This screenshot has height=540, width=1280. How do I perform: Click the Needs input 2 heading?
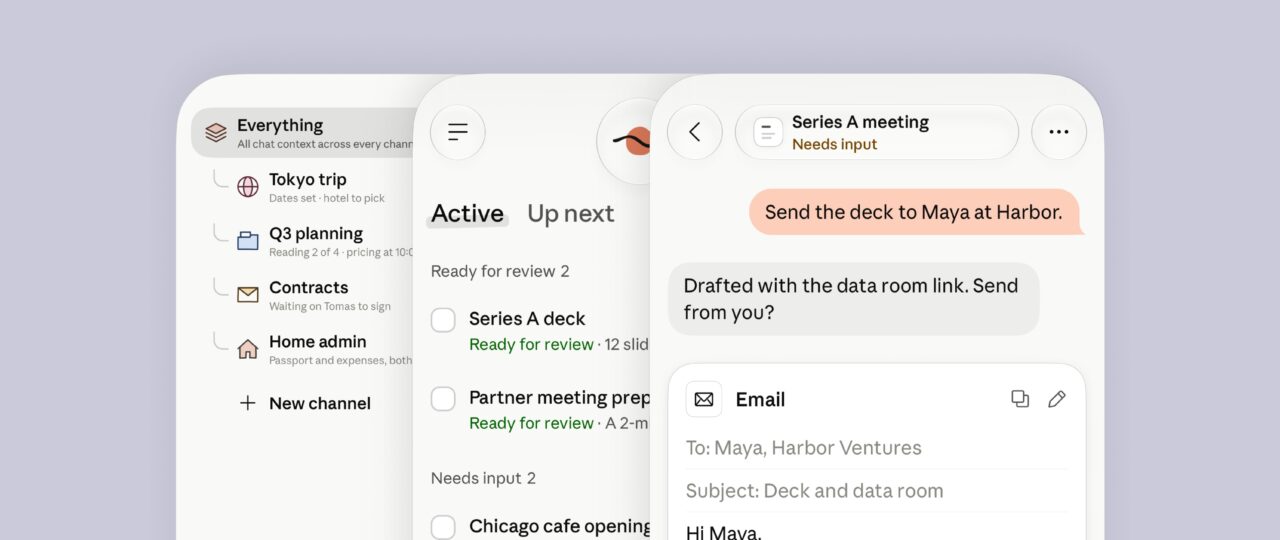click(483, 478)
